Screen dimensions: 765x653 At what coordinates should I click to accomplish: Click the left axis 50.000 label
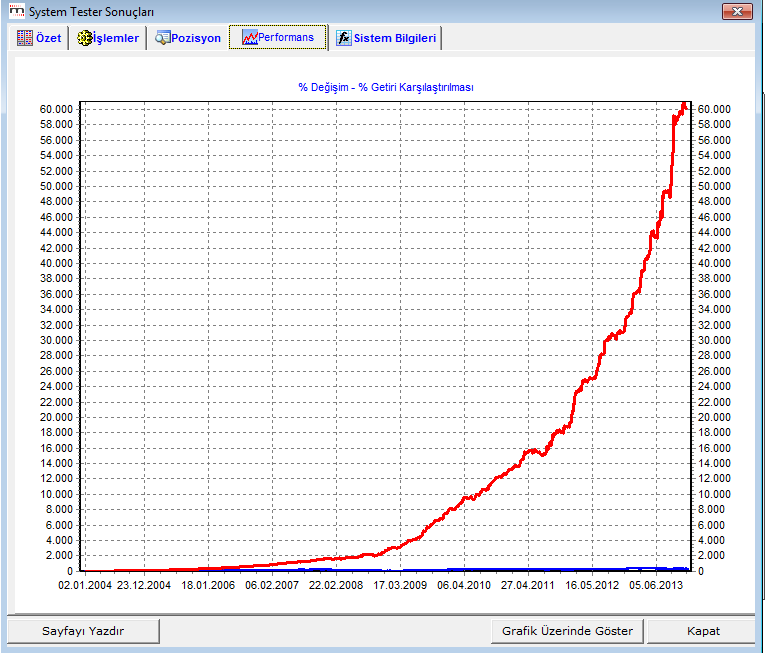[56, 186]
